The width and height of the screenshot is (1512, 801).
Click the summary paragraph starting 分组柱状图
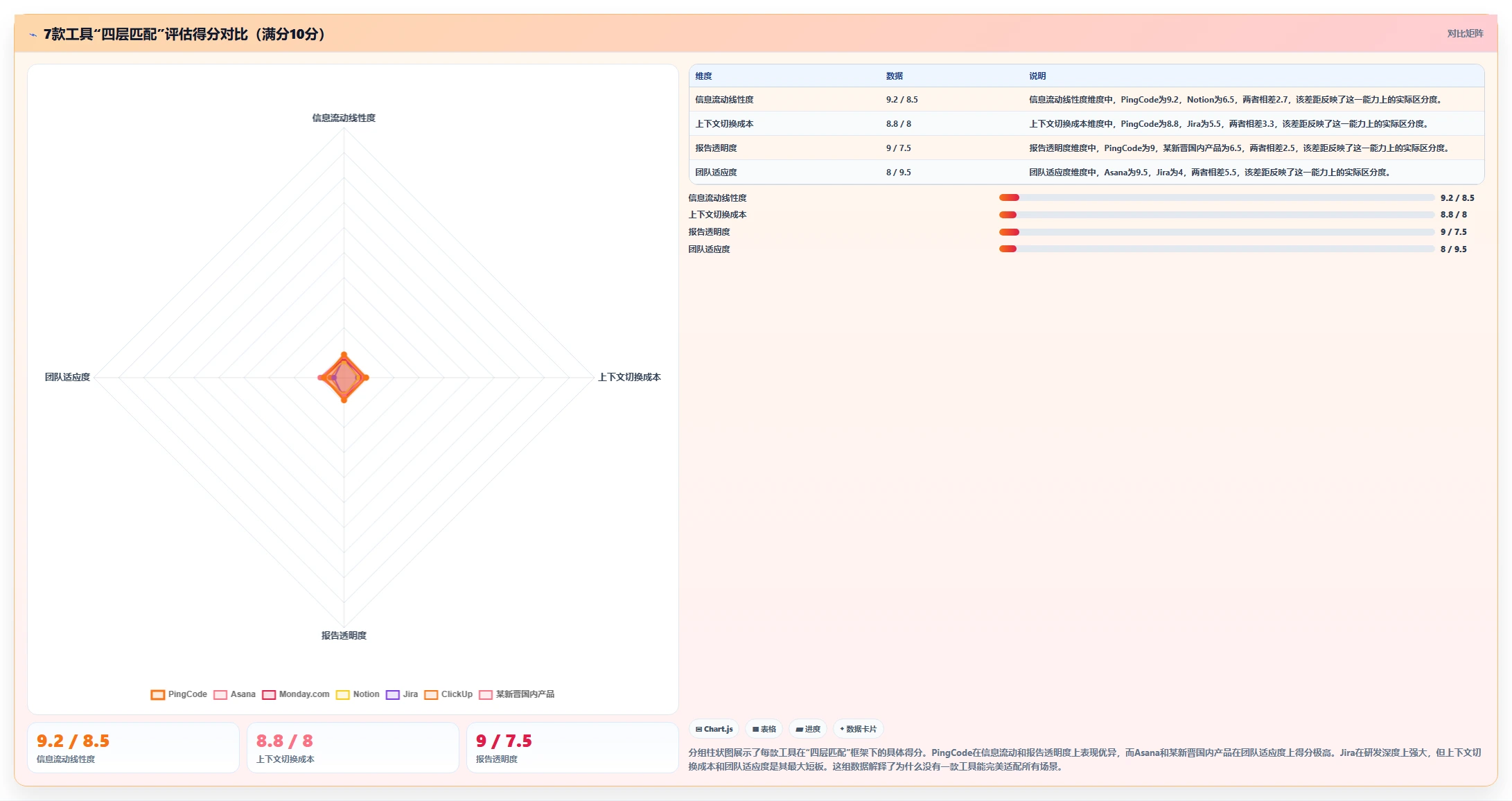1084,759
